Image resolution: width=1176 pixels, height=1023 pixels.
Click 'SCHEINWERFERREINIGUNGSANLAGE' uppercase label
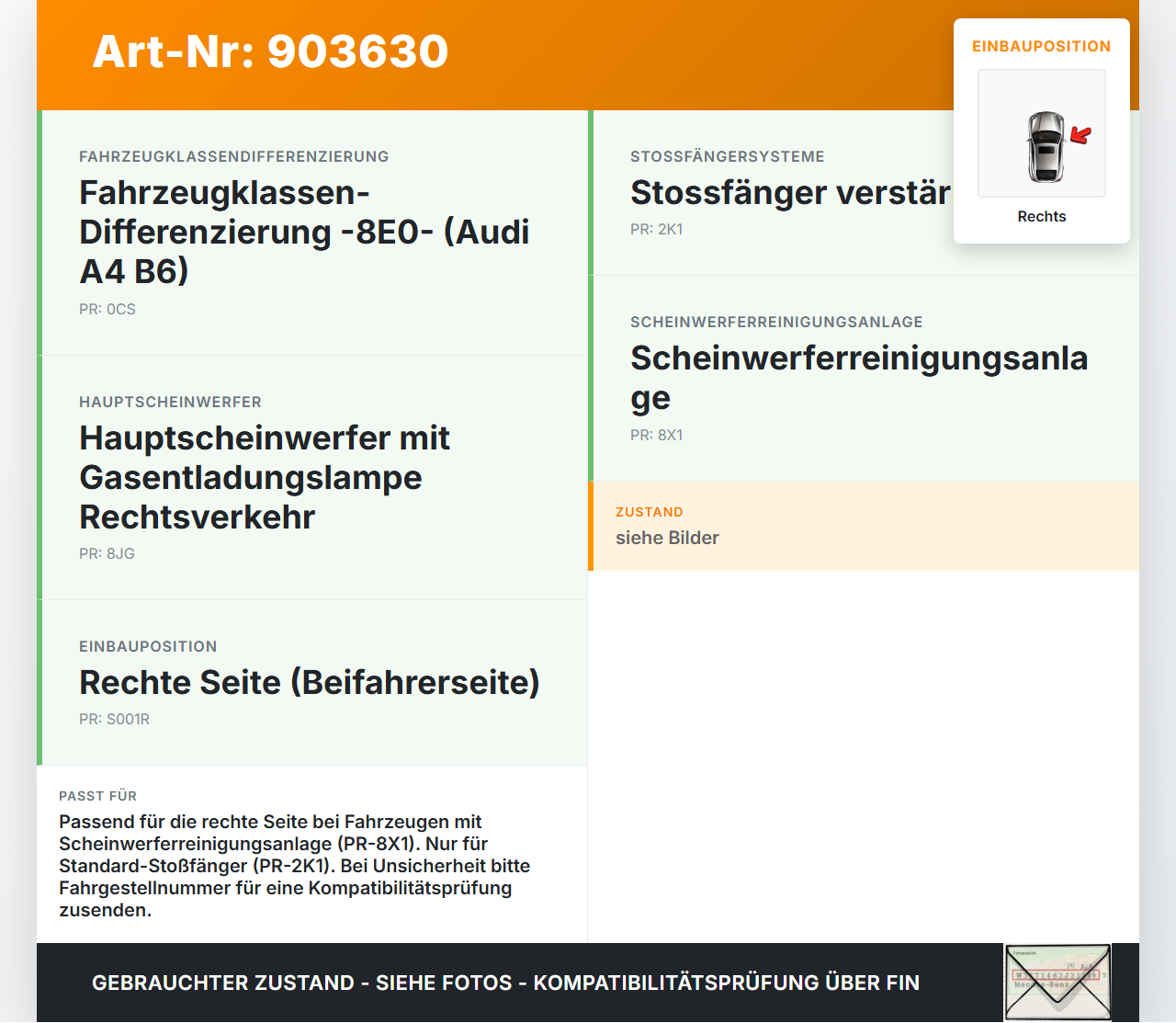[x=776, y=322]
